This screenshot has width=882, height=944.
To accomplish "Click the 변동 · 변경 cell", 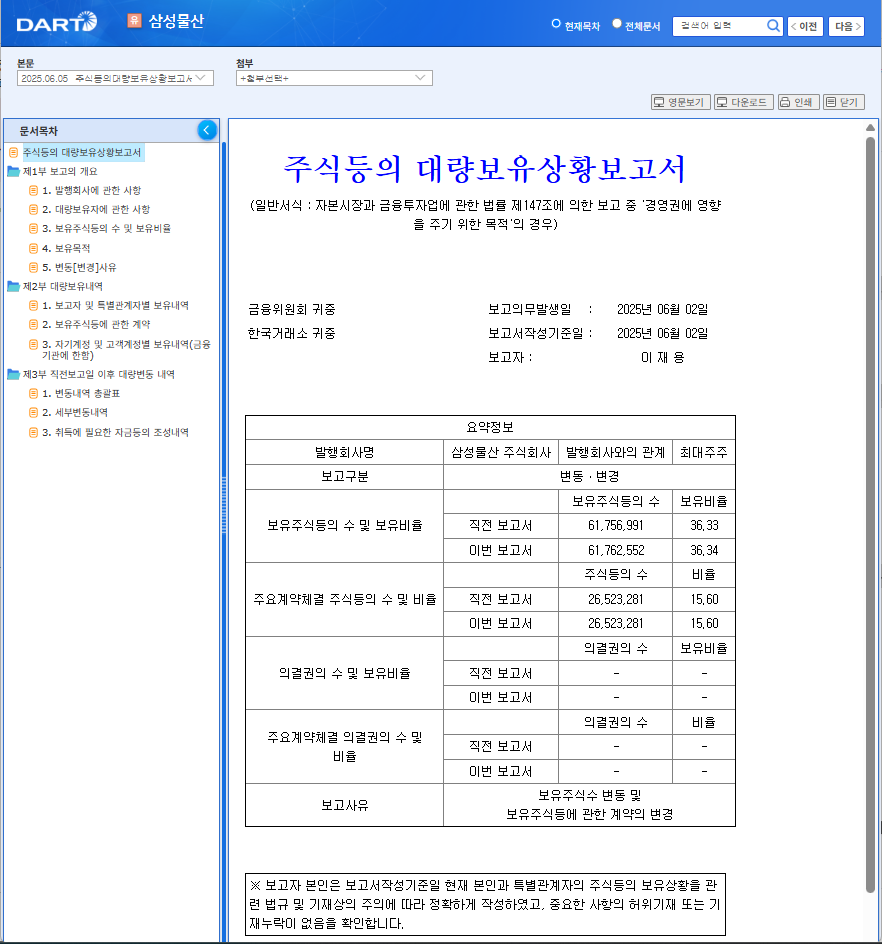I will tap(589, 477).
